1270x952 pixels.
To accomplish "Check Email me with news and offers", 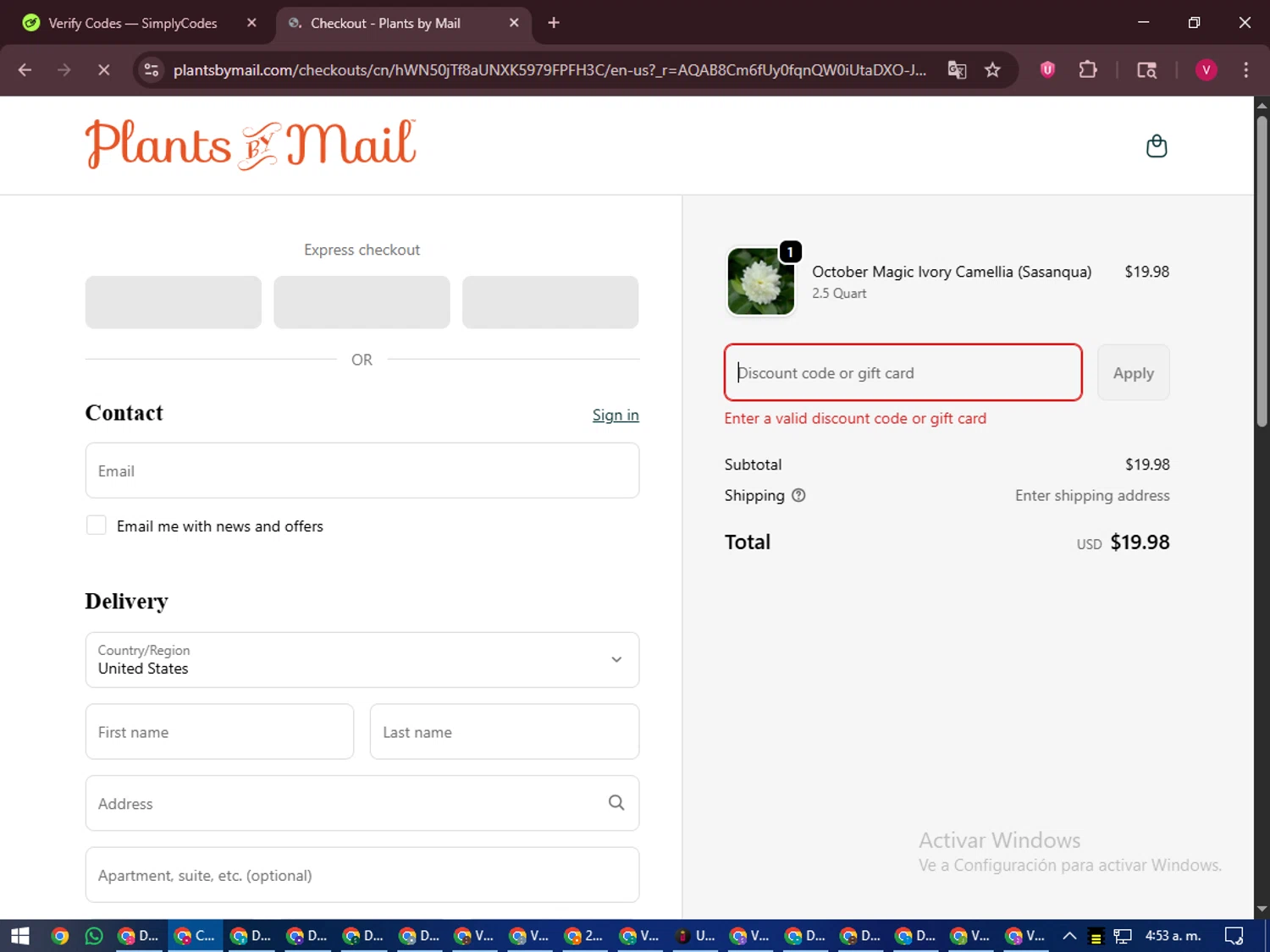I will 97,526.
